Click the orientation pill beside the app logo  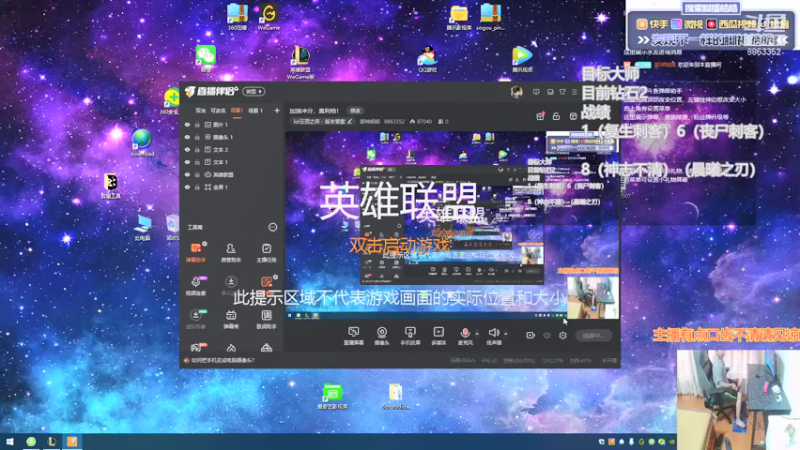pyautogui.click(x=254, y=91)
